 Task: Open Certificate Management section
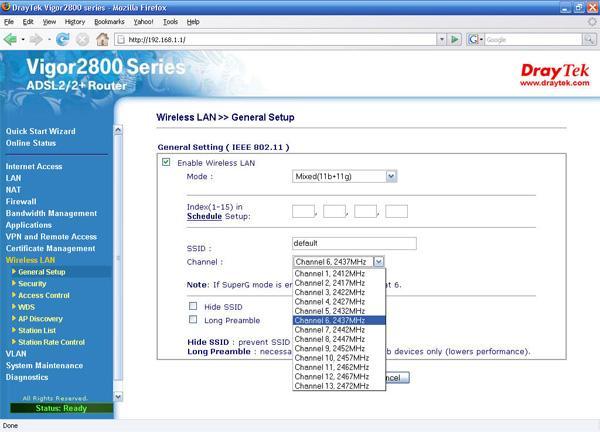(51, 248)
